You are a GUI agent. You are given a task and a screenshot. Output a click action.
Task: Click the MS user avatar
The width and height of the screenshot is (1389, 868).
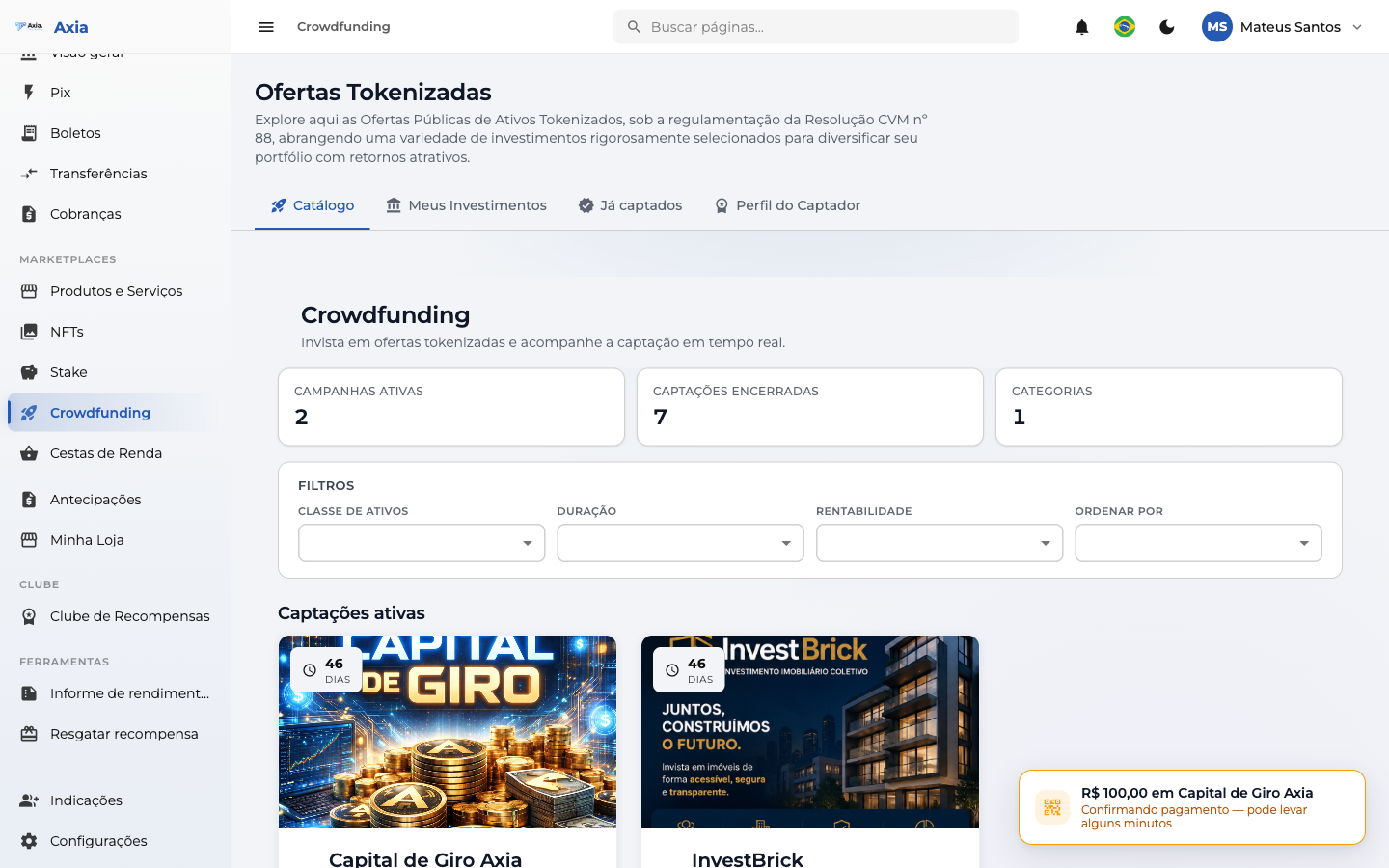(1217, 27)
